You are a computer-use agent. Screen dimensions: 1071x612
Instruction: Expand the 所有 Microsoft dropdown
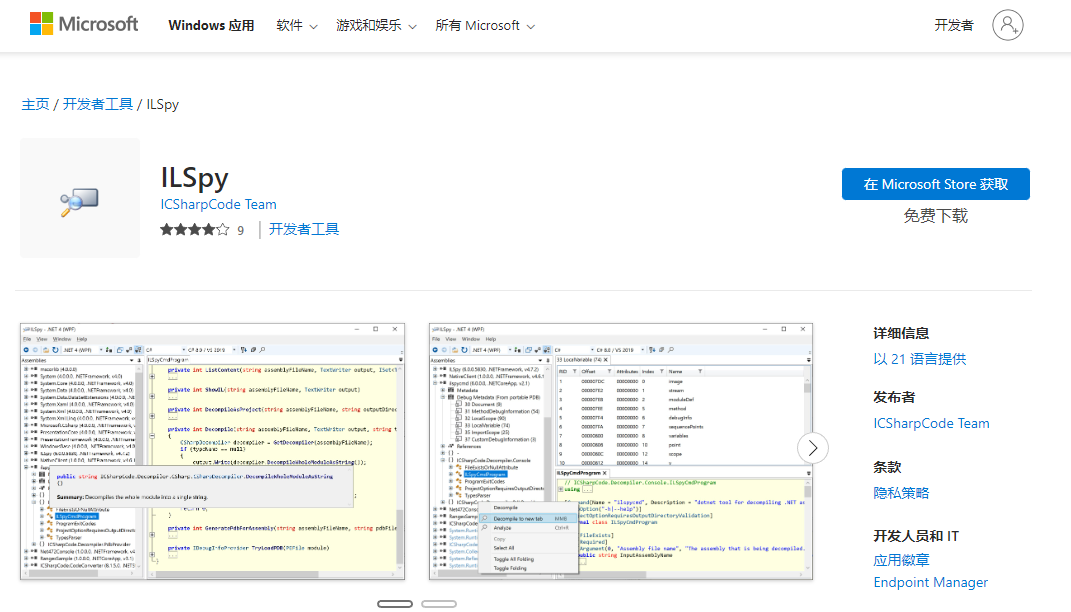pos(484,25)
